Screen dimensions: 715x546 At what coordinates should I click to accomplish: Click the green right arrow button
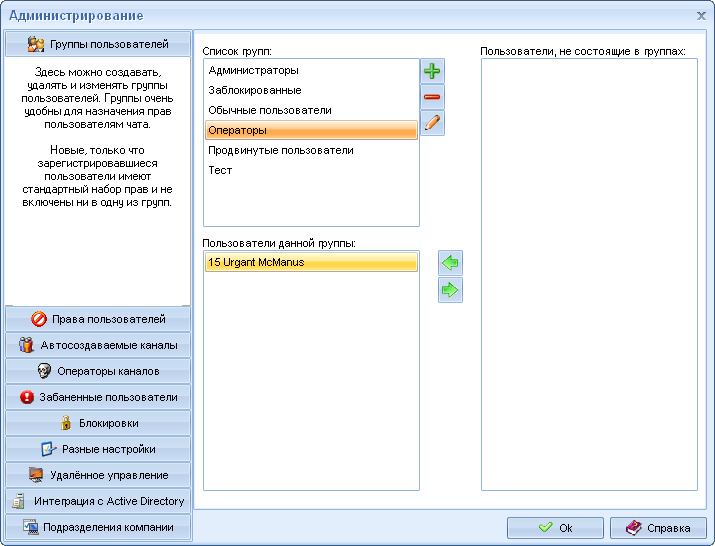coord(451,290)
